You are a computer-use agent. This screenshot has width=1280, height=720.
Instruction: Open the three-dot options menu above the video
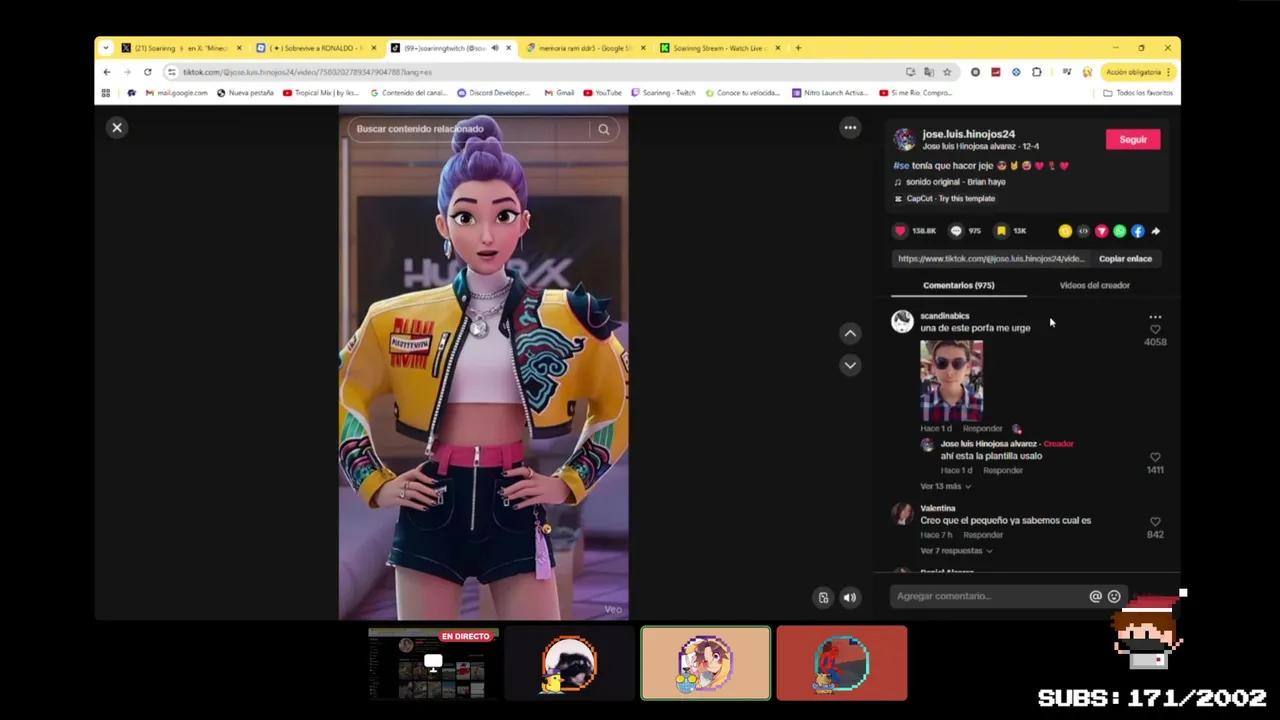click(x=850, y=127)
